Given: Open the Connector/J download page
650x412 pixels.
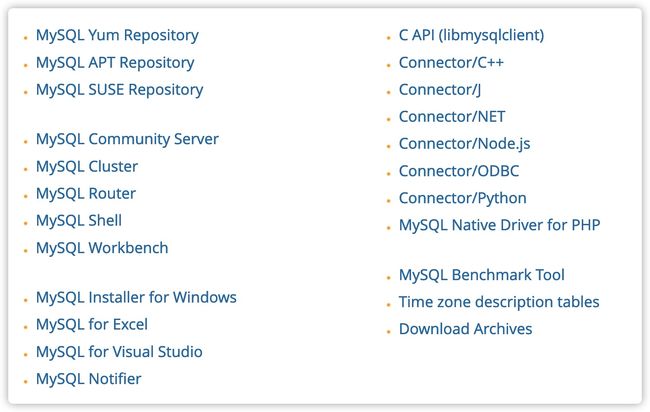Looking at the screenshot, I should click(x=440, y=90).
